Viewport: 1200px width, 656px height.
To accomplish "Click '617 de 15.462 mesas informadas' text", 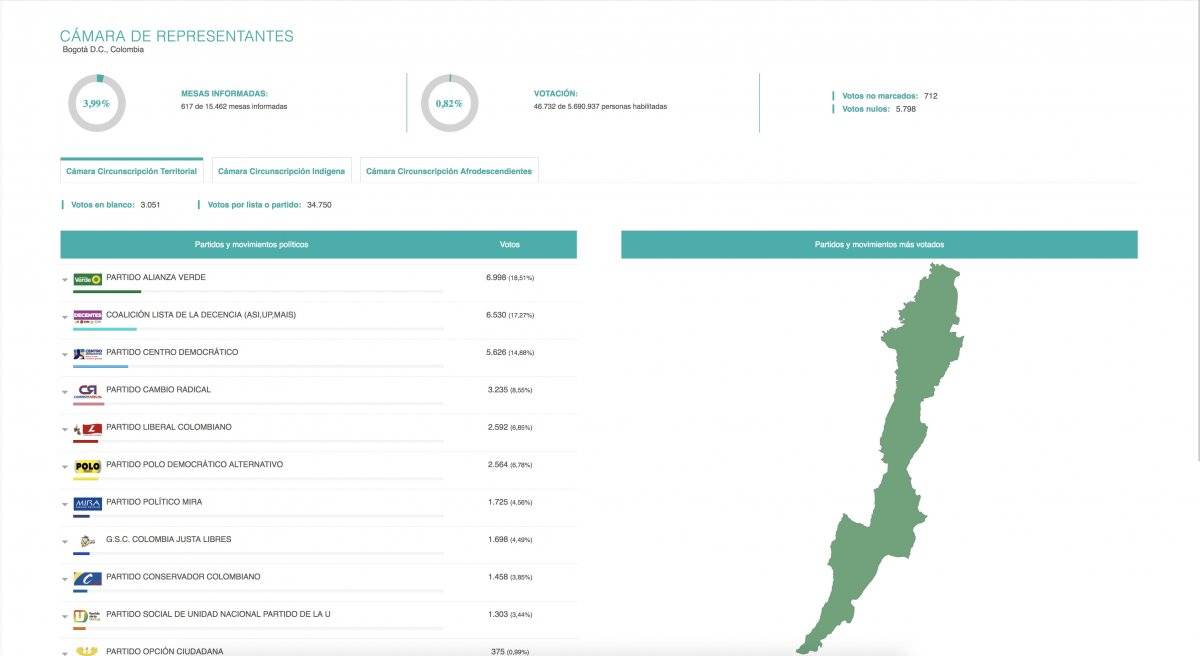I will [234, 106].
